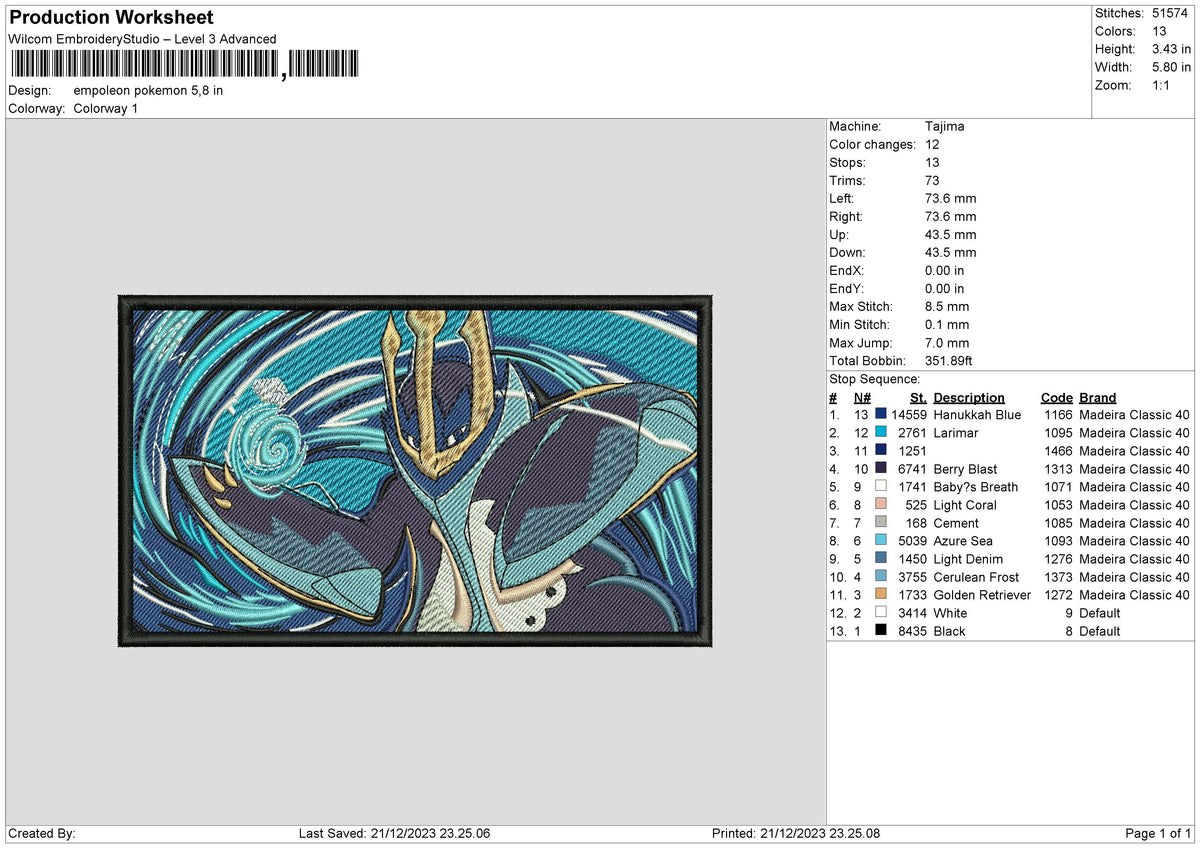Viewport: 1200px width, 848px height.
Task: Click the Larimar color swatch
Action: click(880, 433)
